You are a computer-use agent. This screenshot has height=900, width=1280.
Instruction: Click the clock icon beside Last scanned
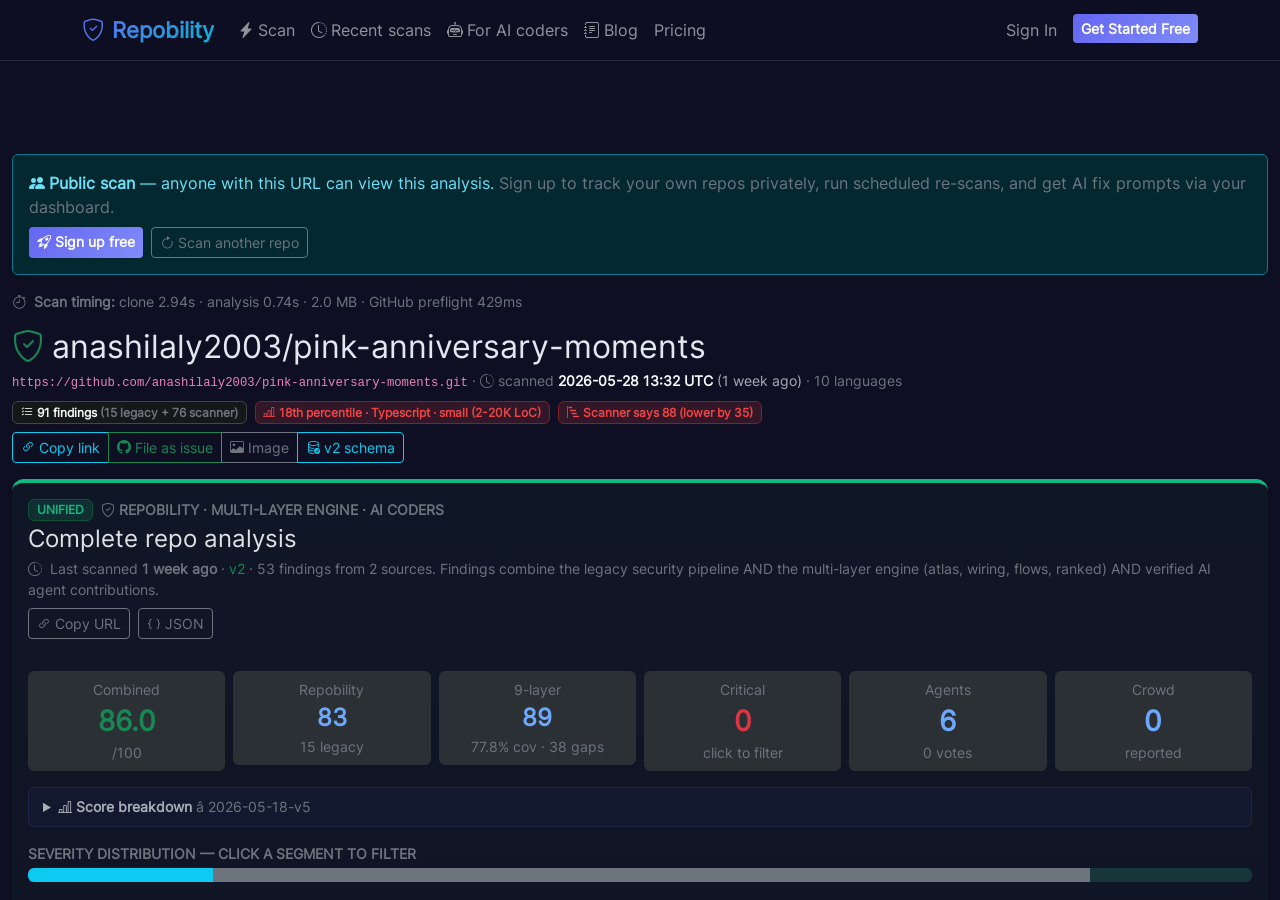pyautogui.click(x=35, y=569)
